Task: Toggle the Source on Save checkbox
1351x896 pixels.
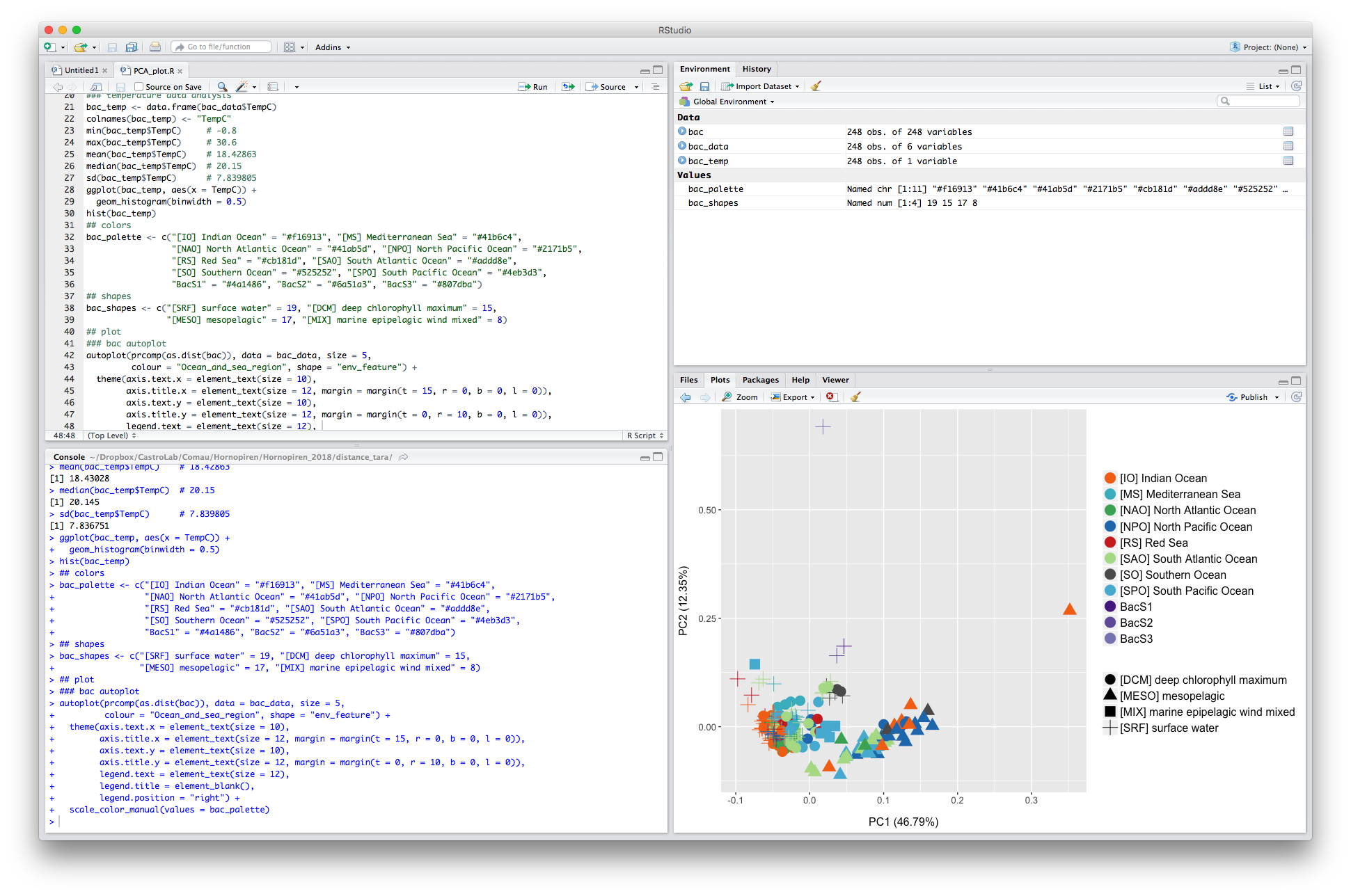Action: 139,87
